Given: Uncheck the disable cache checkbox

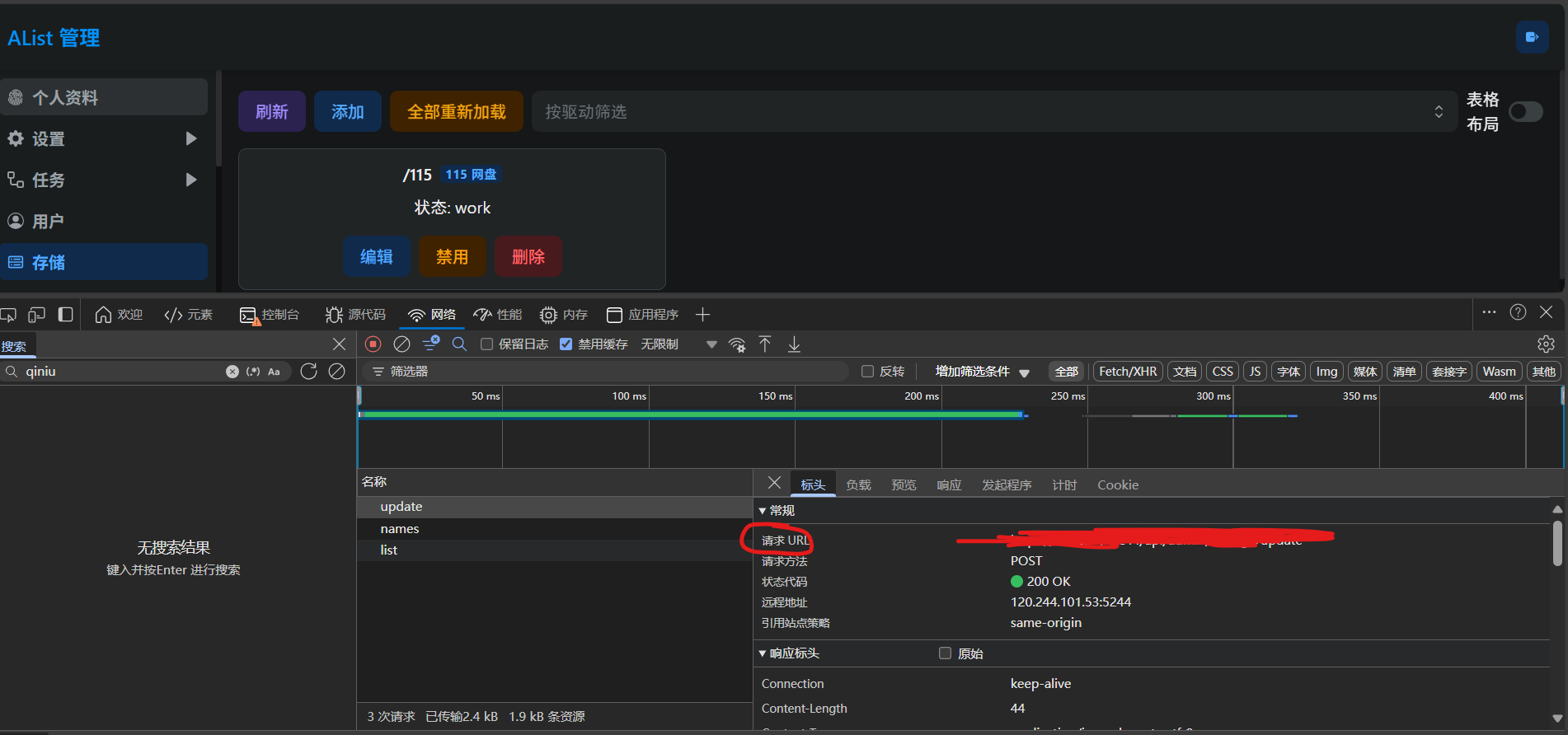Looking at the screenshot, I should 566,344.
